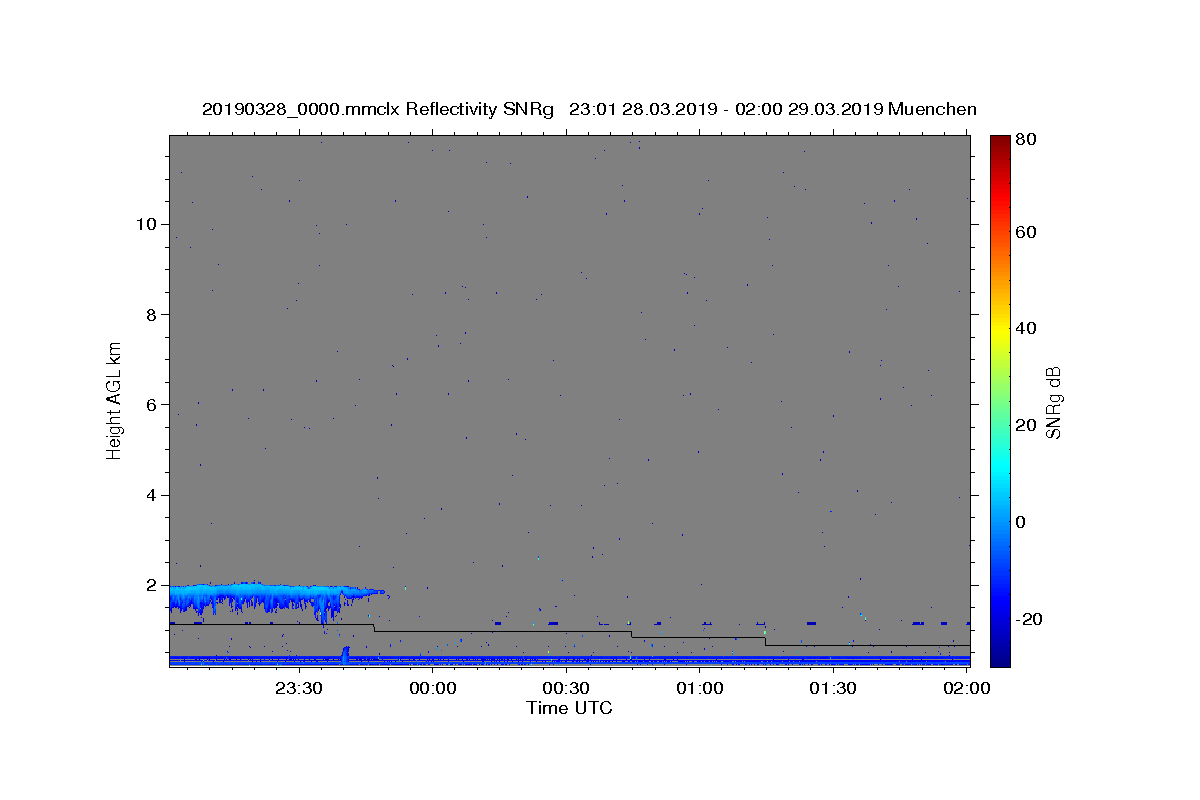This screenshot has height=800, width=1200.
Task: Click the 00:30 time tick label
Action: pyautogui.click(x=566, y=689)
